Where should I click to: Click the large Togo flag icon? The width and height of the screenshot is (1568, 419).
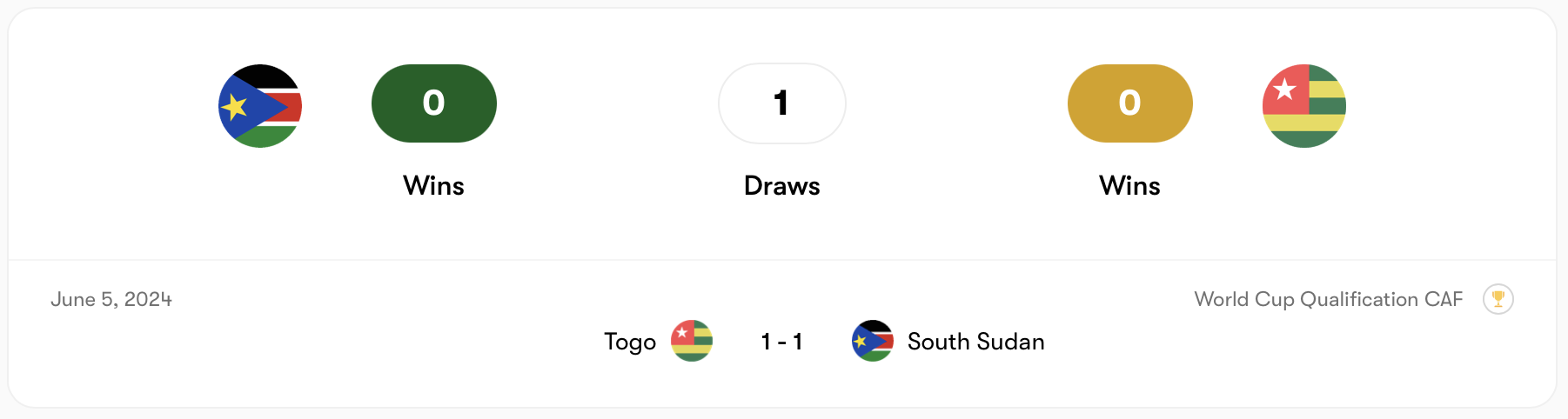(x=1303, y=106)
